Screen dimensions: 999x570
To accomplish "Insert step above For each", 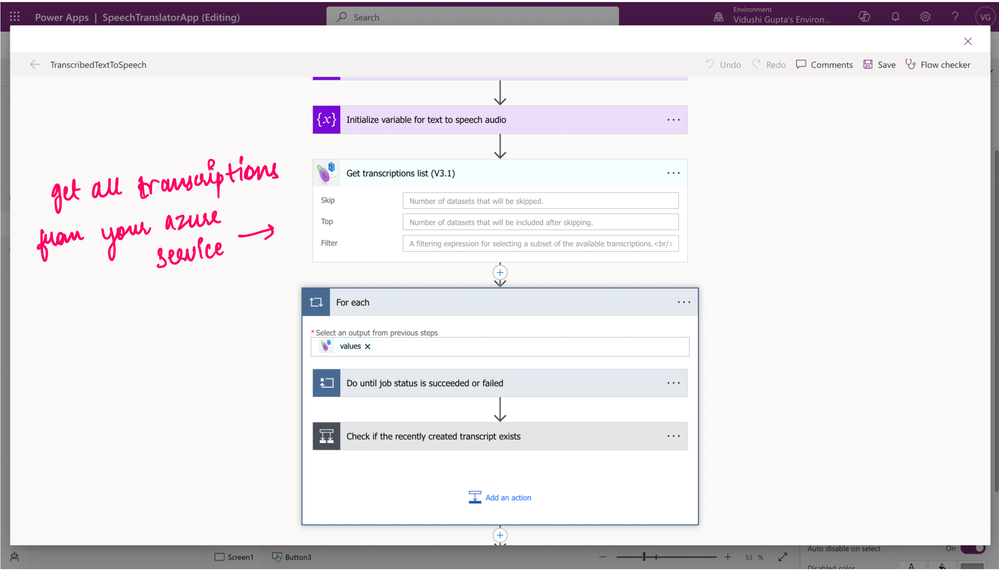I will click(x=500, y=273).
